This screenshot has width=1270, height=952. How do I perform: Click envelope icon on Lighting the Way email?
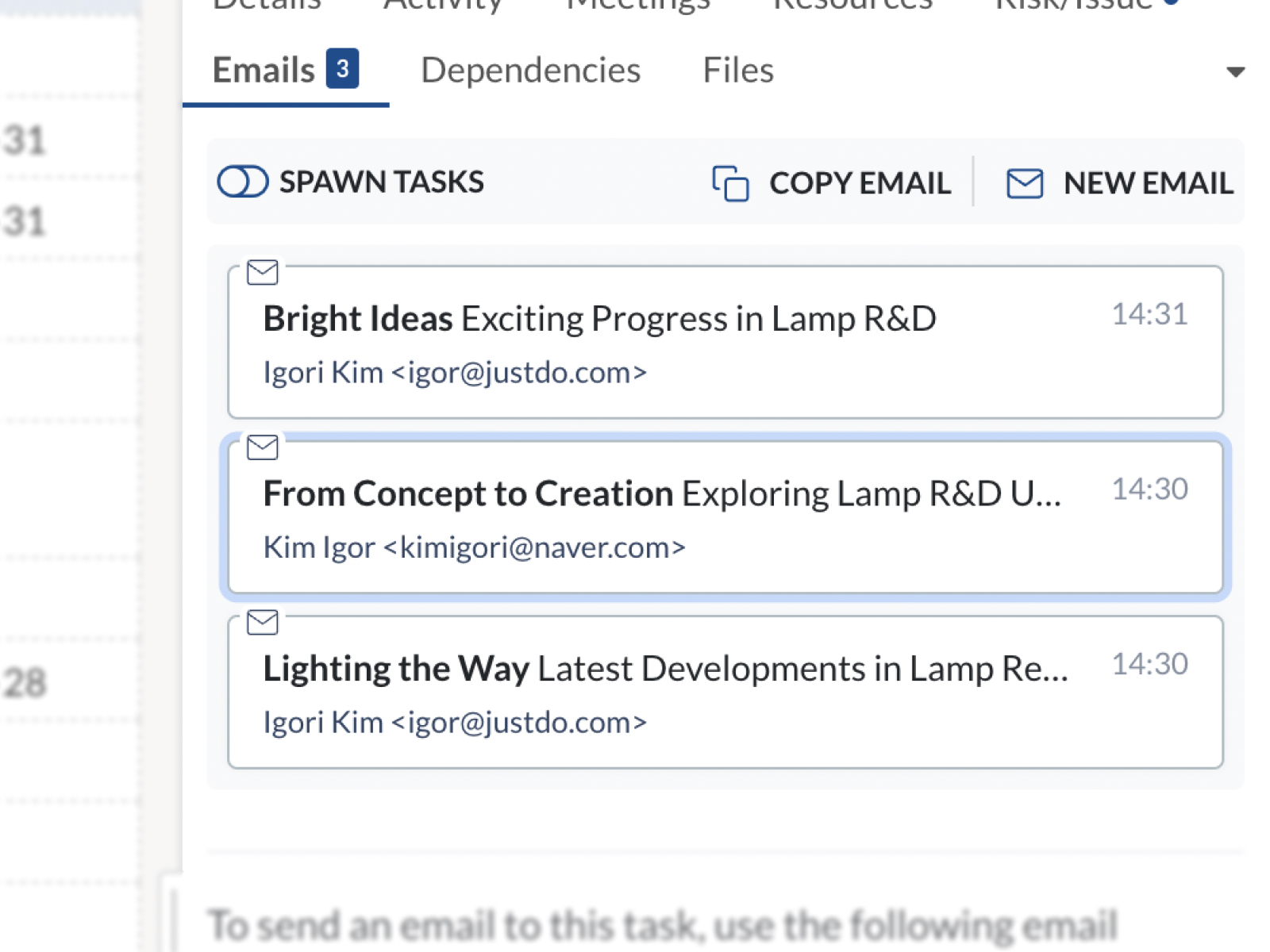[263, 622]
